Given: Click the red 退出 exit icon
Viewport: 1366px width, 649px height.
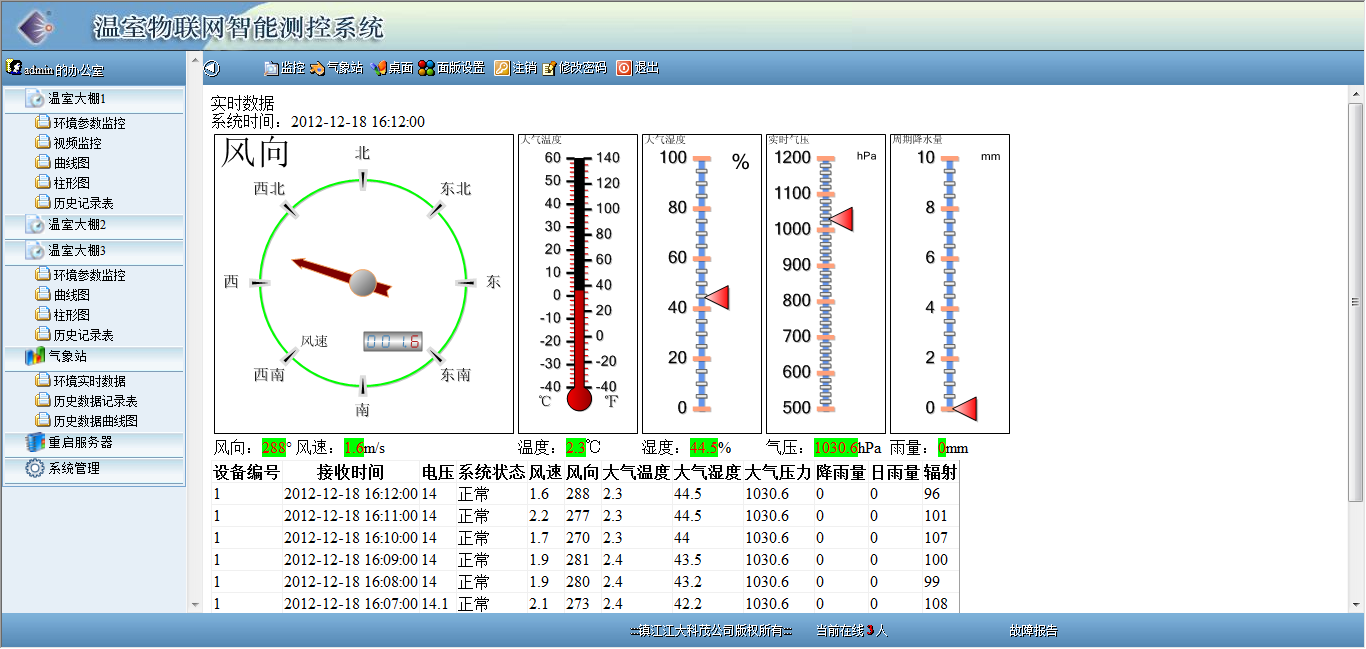Looking at the screenshot, I should click(623, 68).
